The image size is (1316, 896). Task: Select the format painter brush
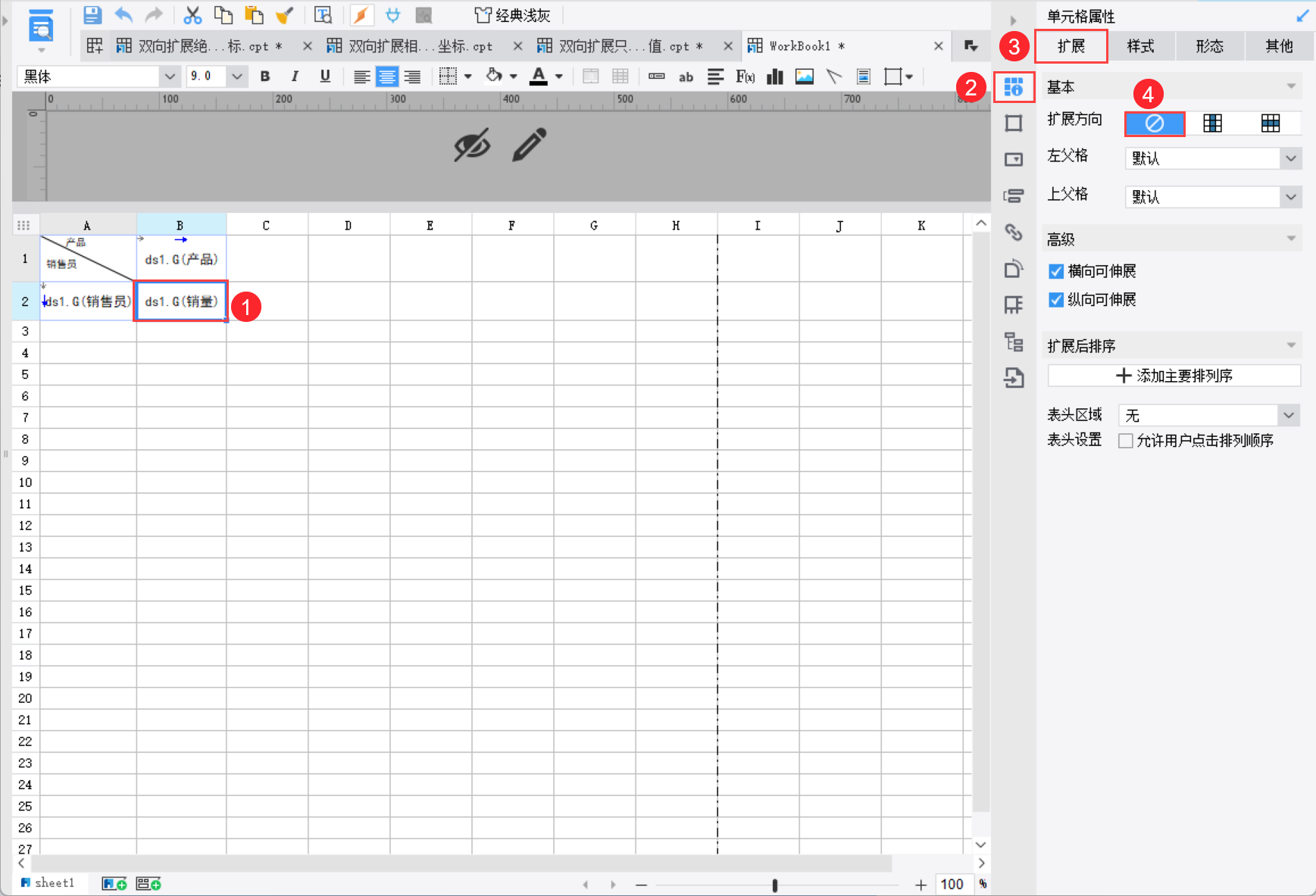tap(285, 15)
